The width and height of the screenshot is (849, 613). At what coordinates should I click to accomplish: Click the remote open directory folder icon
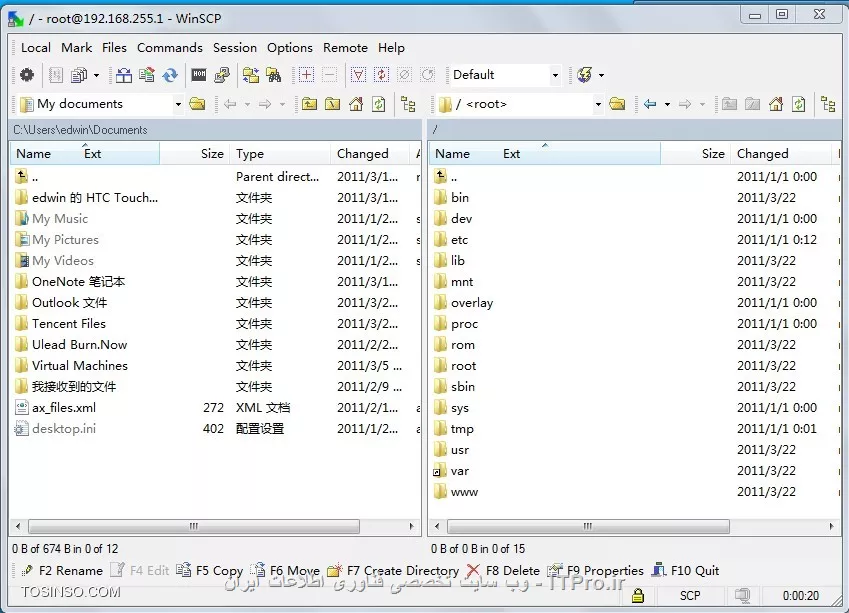[x=617, y=104]
